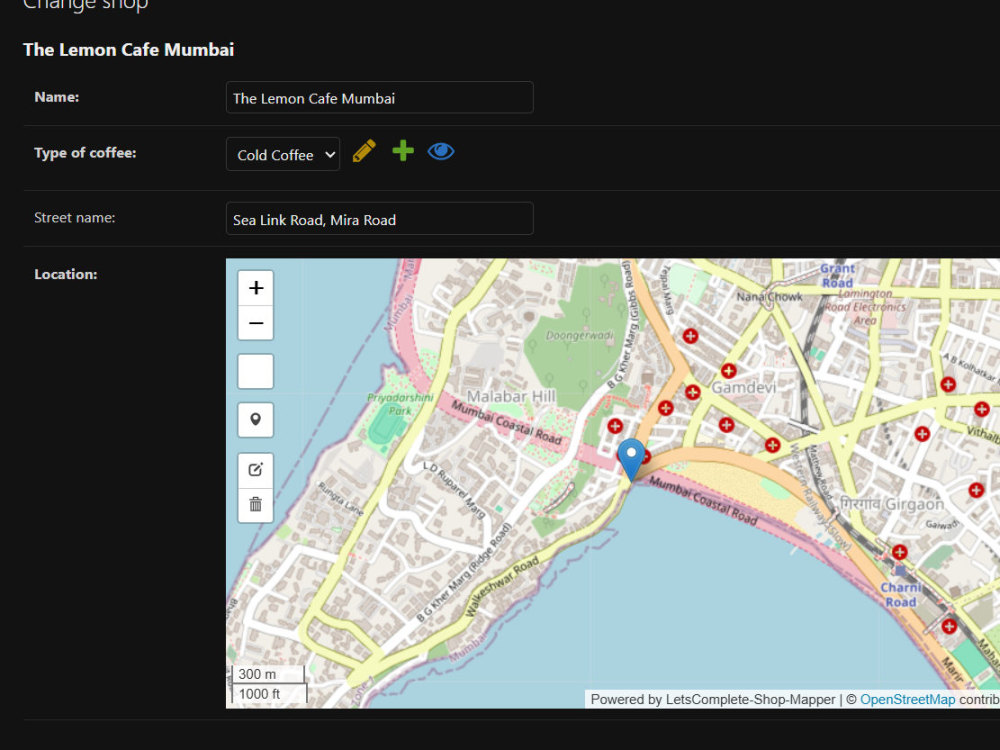Click the L D Ruparel Marg label
Screen dimensions: 1000x750
pos(454,489)
